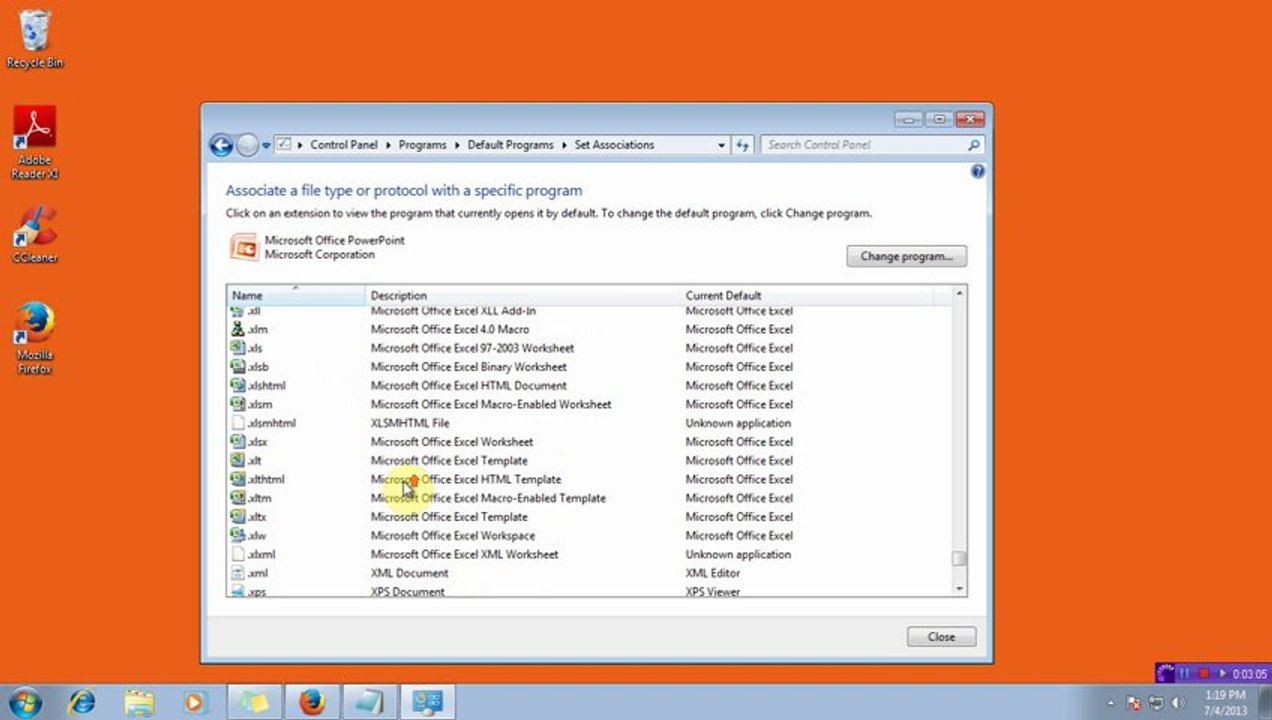
Task: Select the .xls extension icon
Action: [x=237, y=348]
